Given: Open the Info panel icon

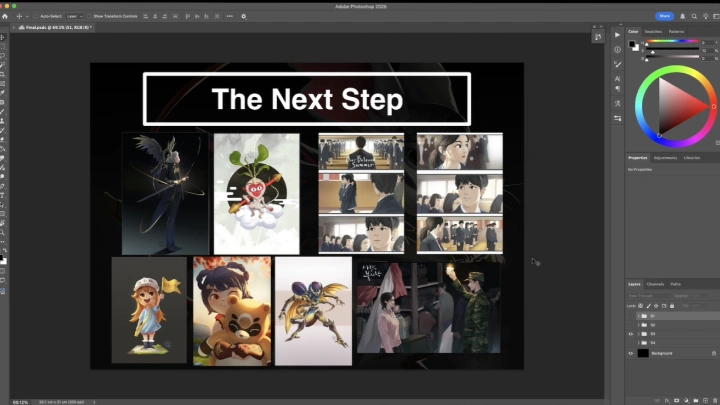Looking at the screenshot, I should pyautogui.click(x=618, y=50).
